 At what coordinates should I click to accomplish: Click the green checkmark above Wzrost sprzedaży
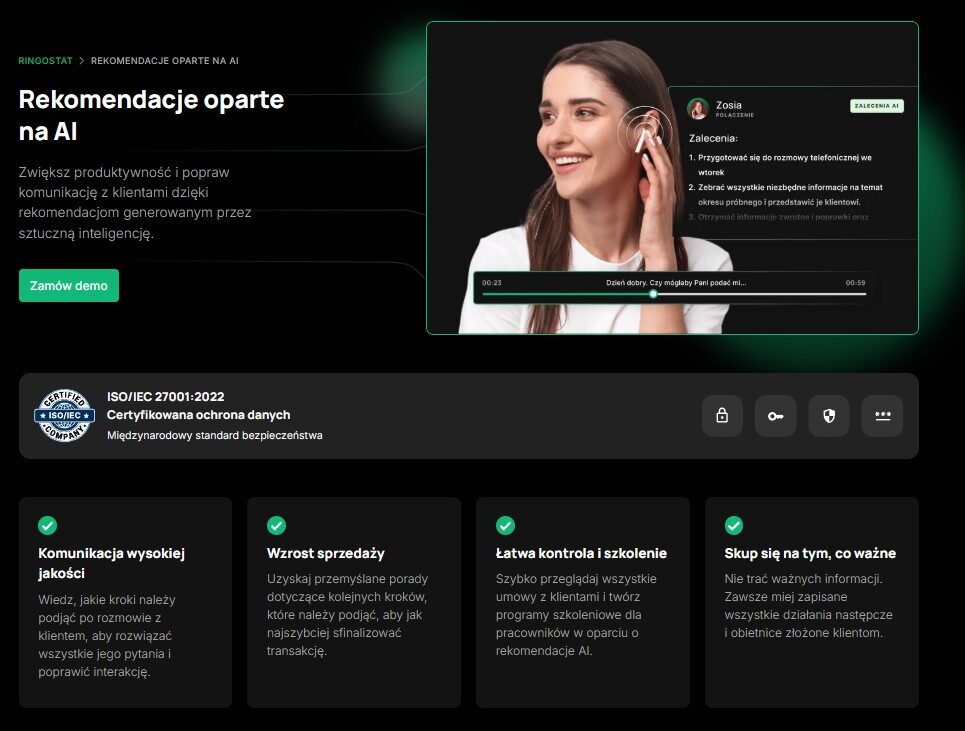pos(276,525)
